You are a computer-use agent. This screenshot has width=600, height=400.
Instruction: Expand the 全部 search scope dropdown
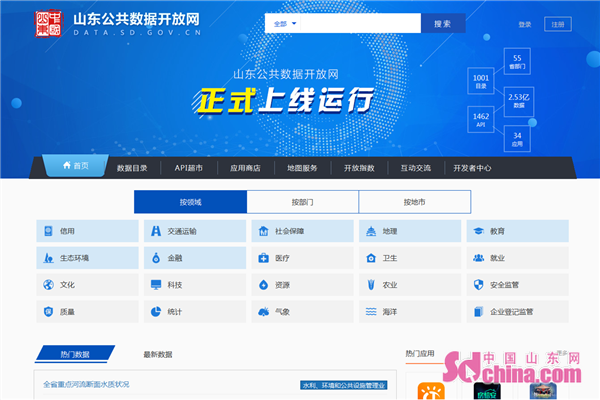(x=285, y=24)
